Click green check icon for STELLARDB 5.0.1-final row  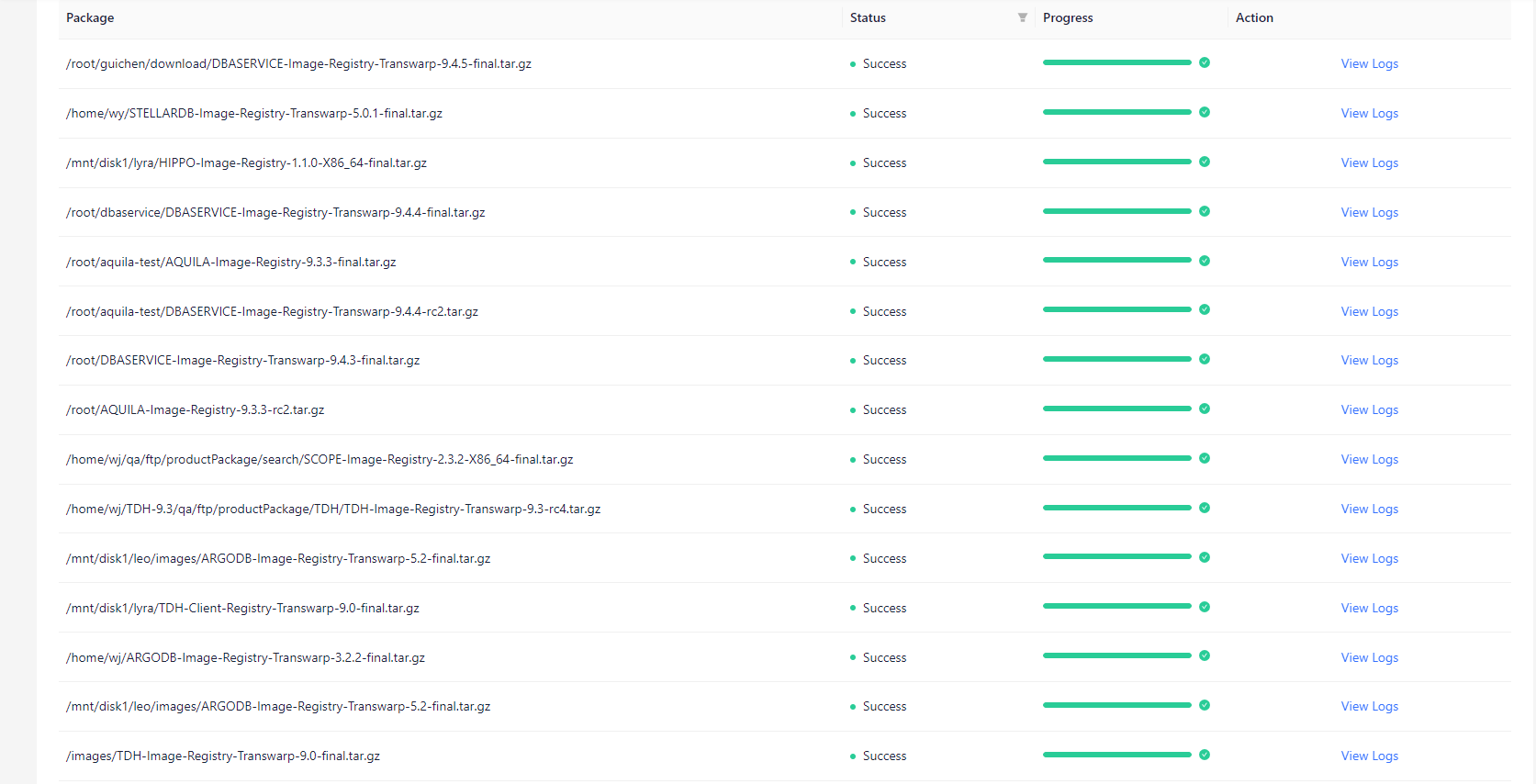pos(1205,112)
